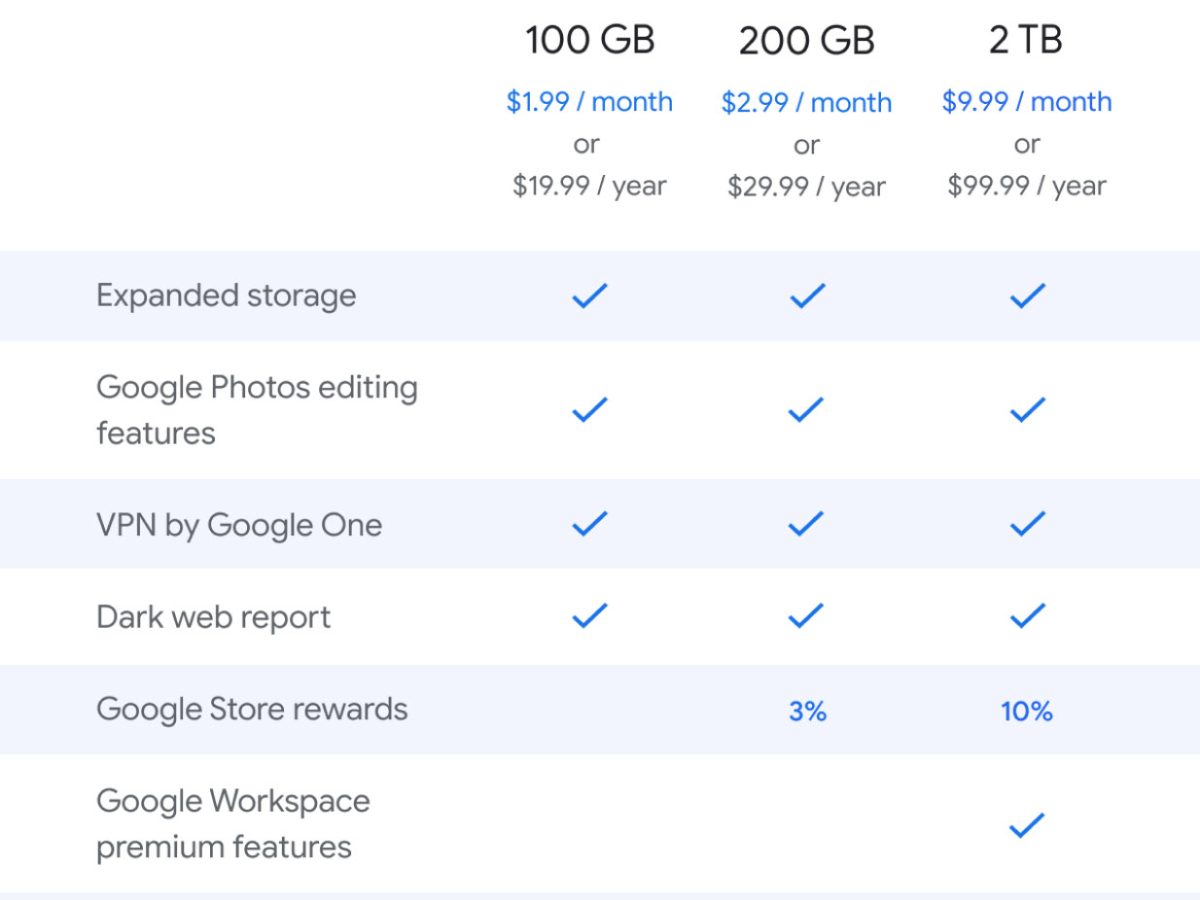This screenshot has width=1200, height=900.
Task: Select the 100 GB plan heading
Action: pyautogui.click(x=589, y=40)
